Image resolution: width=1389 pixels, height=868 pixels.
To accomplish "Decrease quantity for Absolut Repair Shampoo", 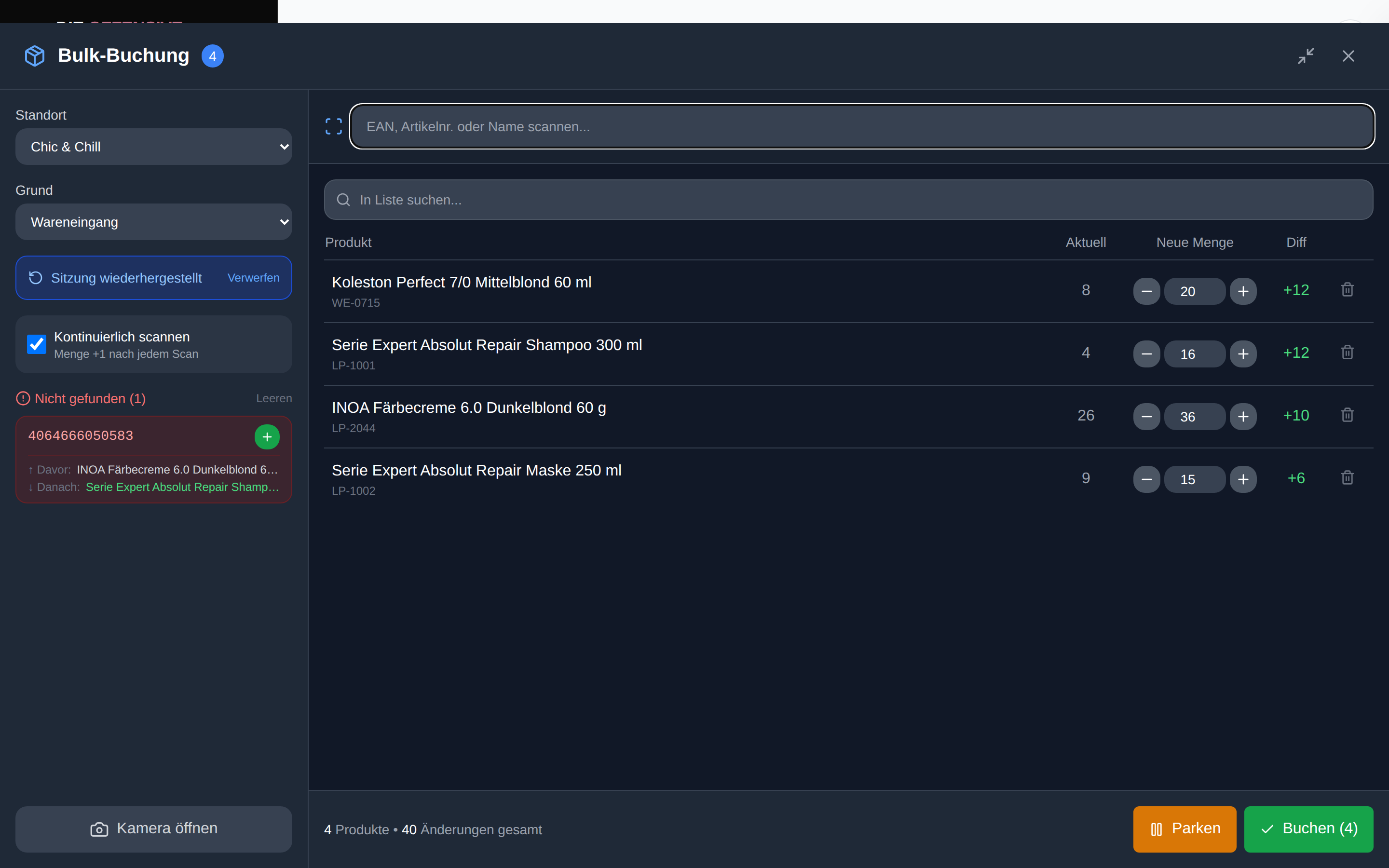I will click(x=1146, y=353).
